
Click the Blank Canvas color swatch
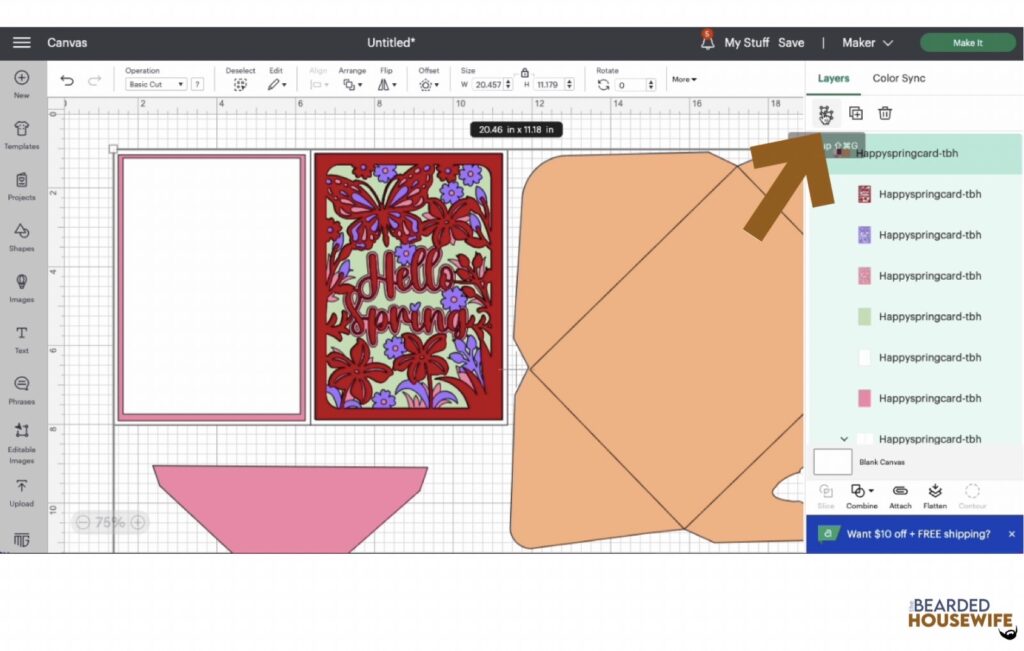(x=831, y=461)
